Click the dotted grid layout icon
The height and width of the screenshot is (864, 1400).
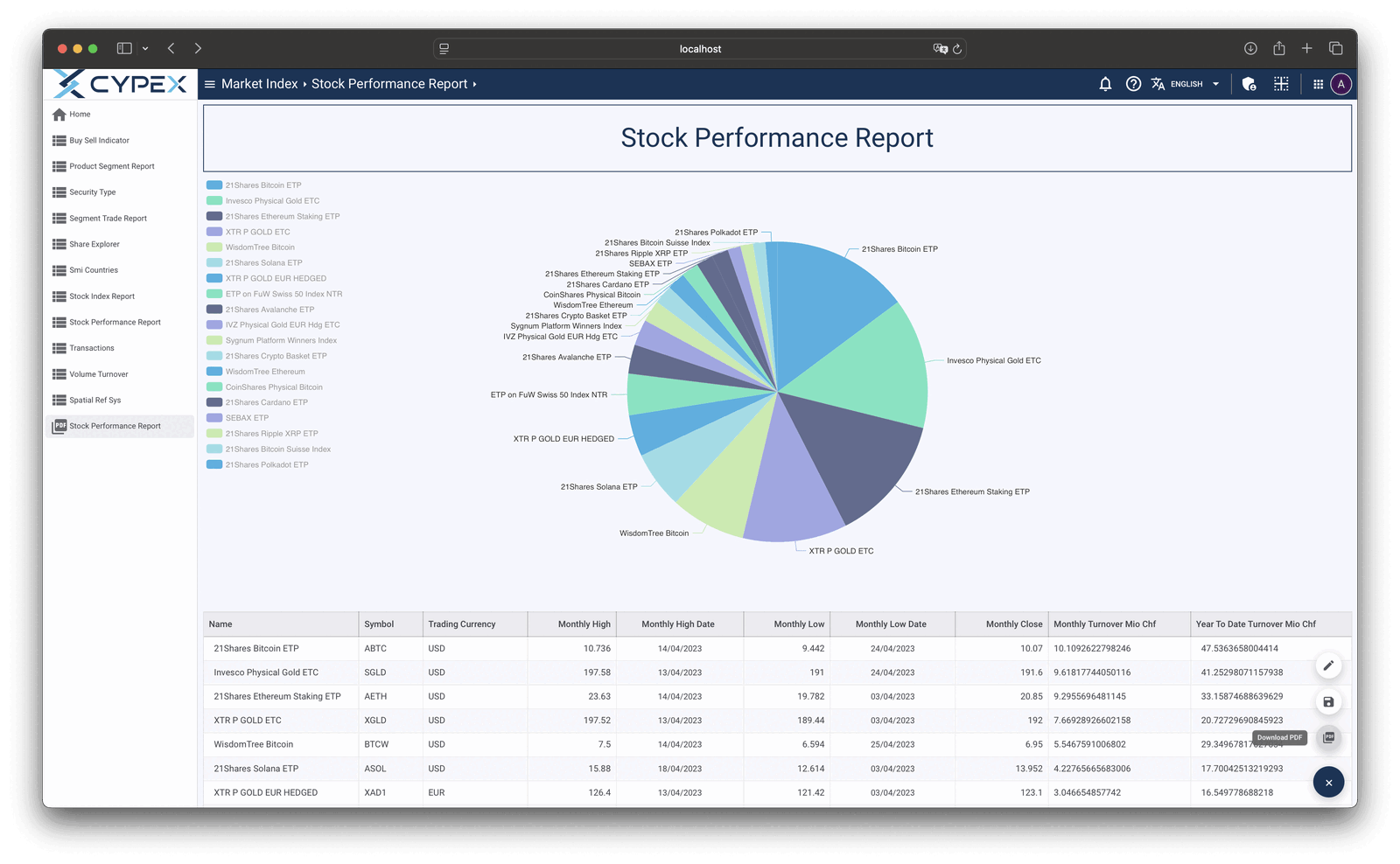(1281, 84)
